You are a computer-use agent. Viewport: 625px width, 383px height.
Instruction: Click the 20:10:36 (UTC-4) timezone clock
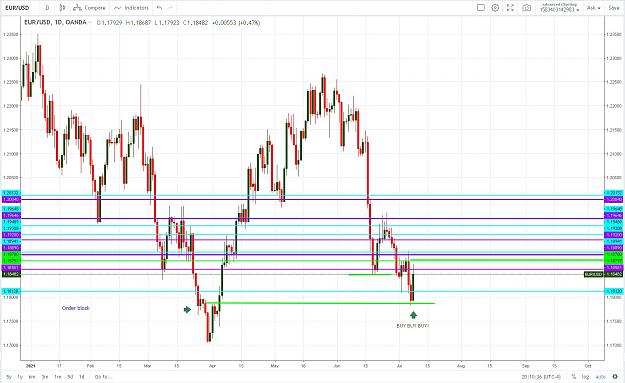click(x=541, y=377)
